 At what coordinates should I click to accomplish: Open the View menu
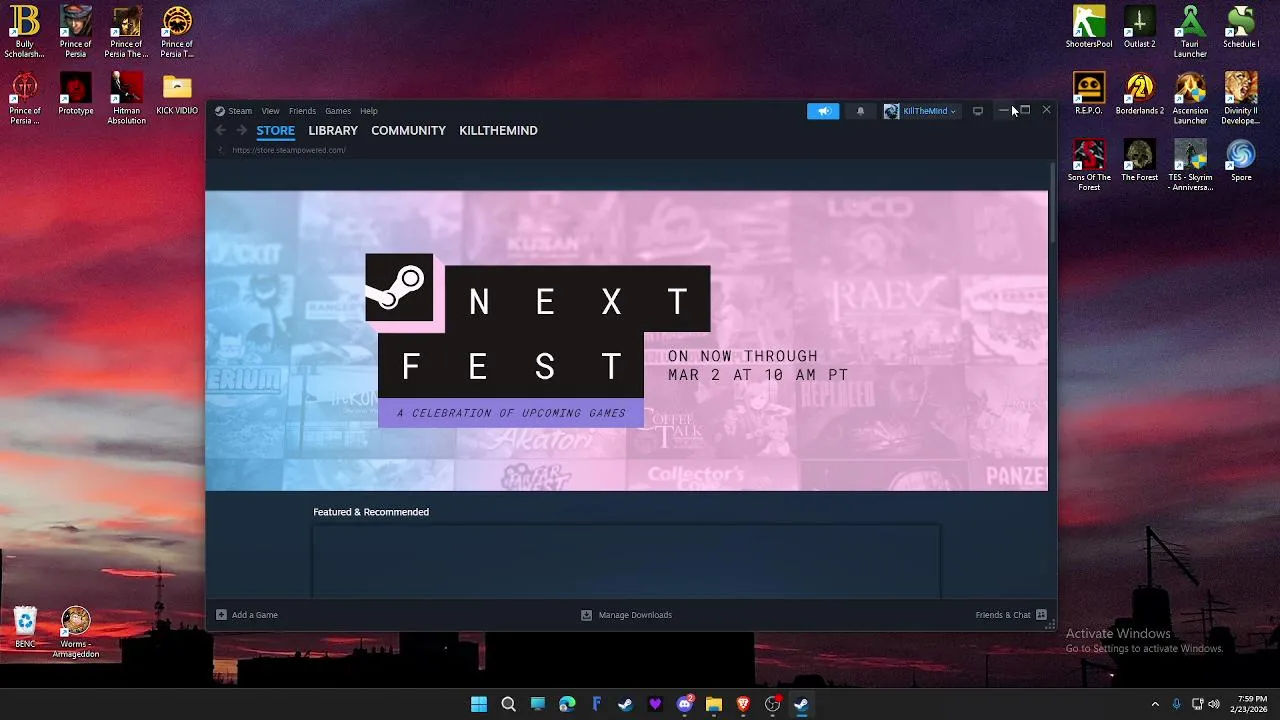click(270, 111)
